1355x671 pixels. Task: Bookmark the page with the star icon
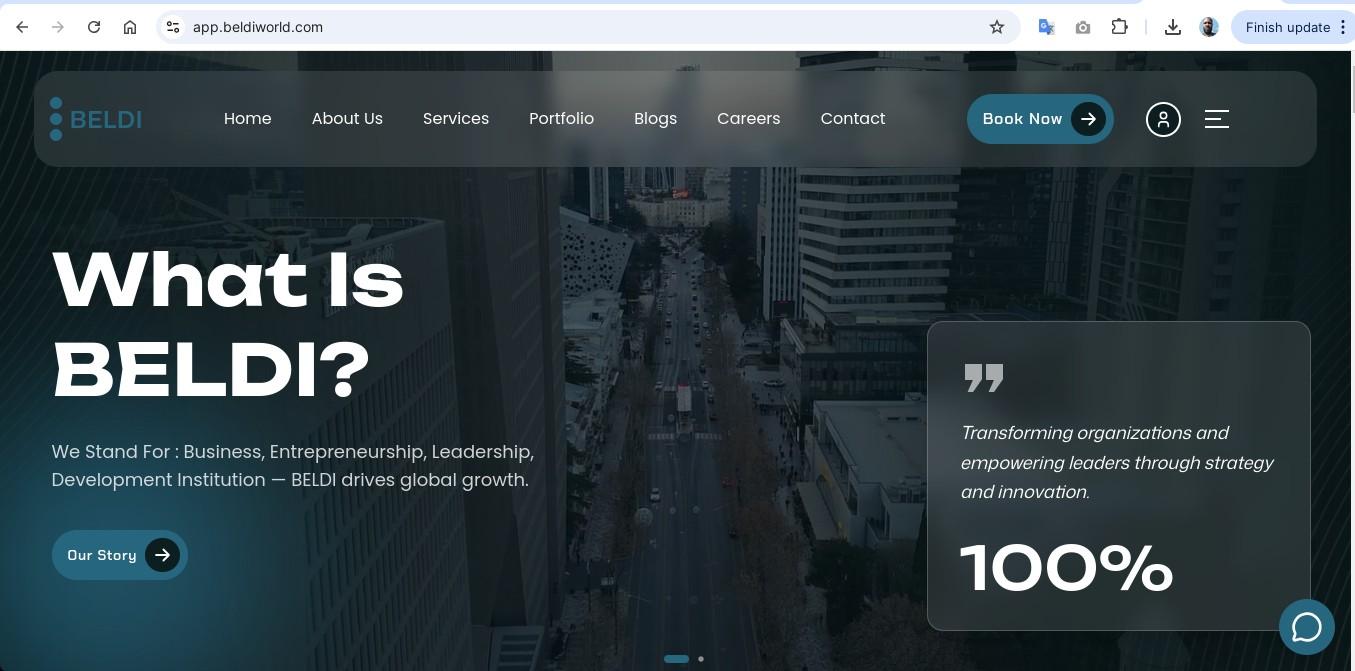pyautogui.click(x=996, y=27)
